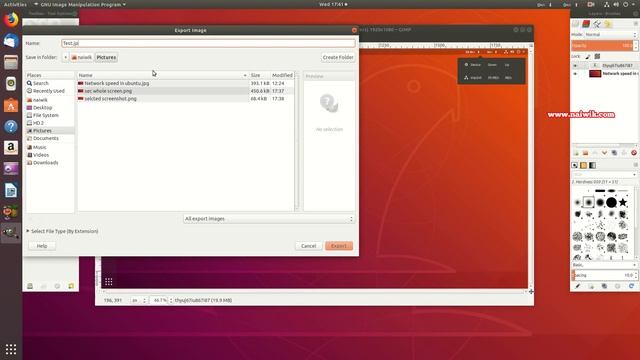Click the Export button
This screenshot has height=360, width=640.
coord(339,246)
